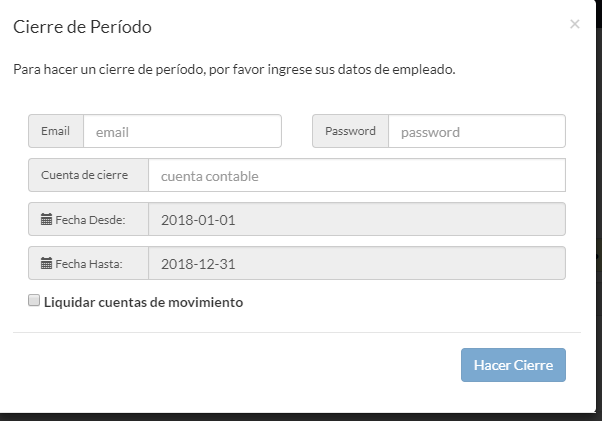Click the Fecha Hasta calendar icon
The height and width of the screenshot is (421, 602).
click(x=46, y=263)
